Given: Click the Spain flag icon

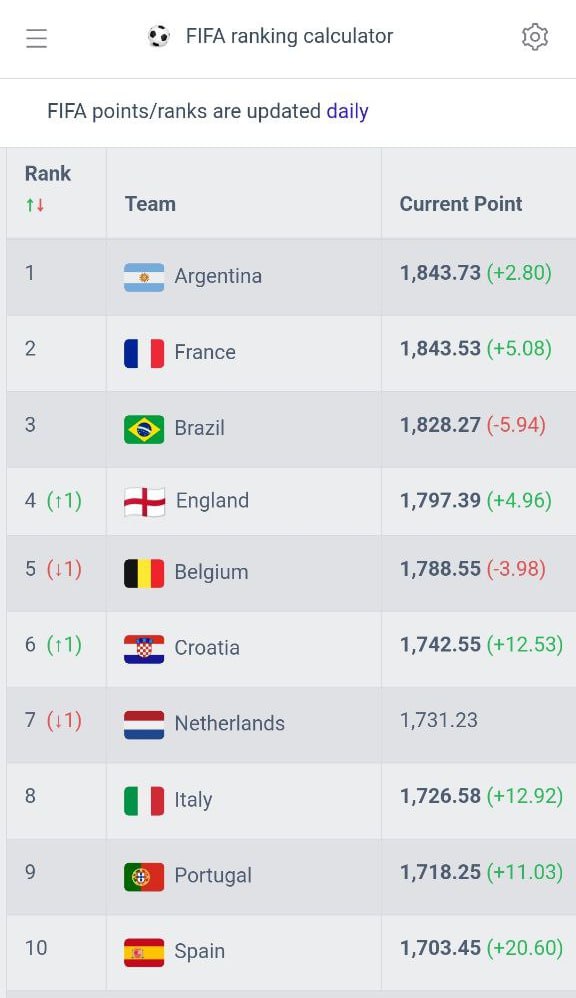Looking at the screenshot, I should 144,952.
